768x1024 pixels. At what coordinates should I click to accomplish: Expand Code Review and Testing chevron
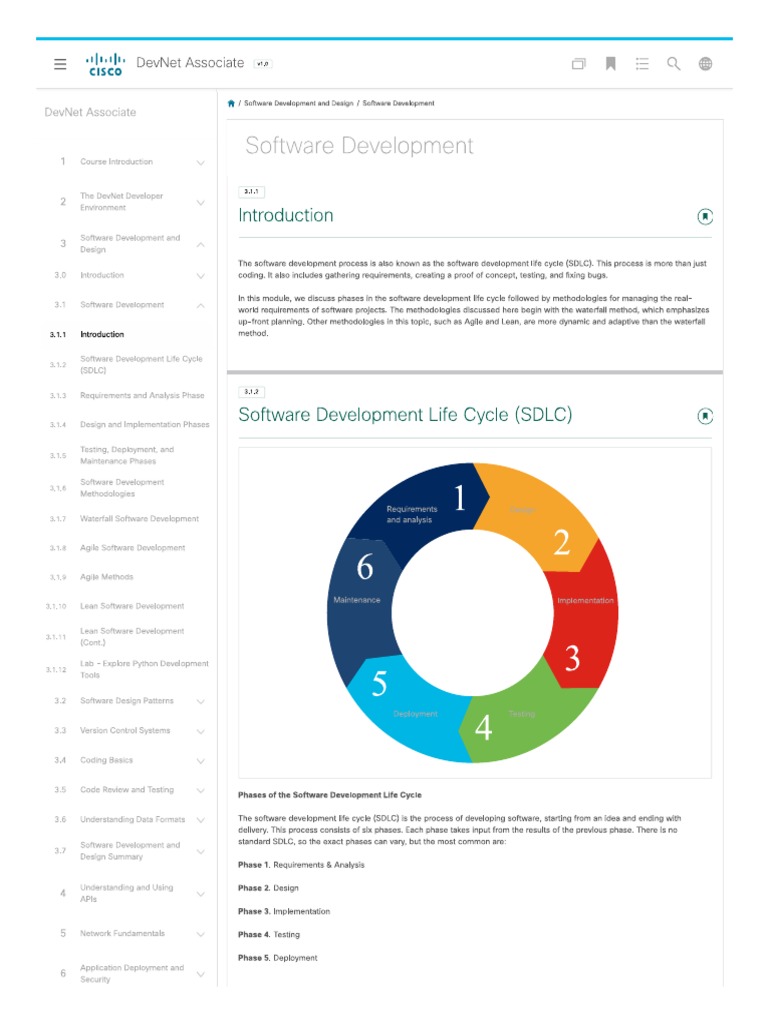(200, 790)
